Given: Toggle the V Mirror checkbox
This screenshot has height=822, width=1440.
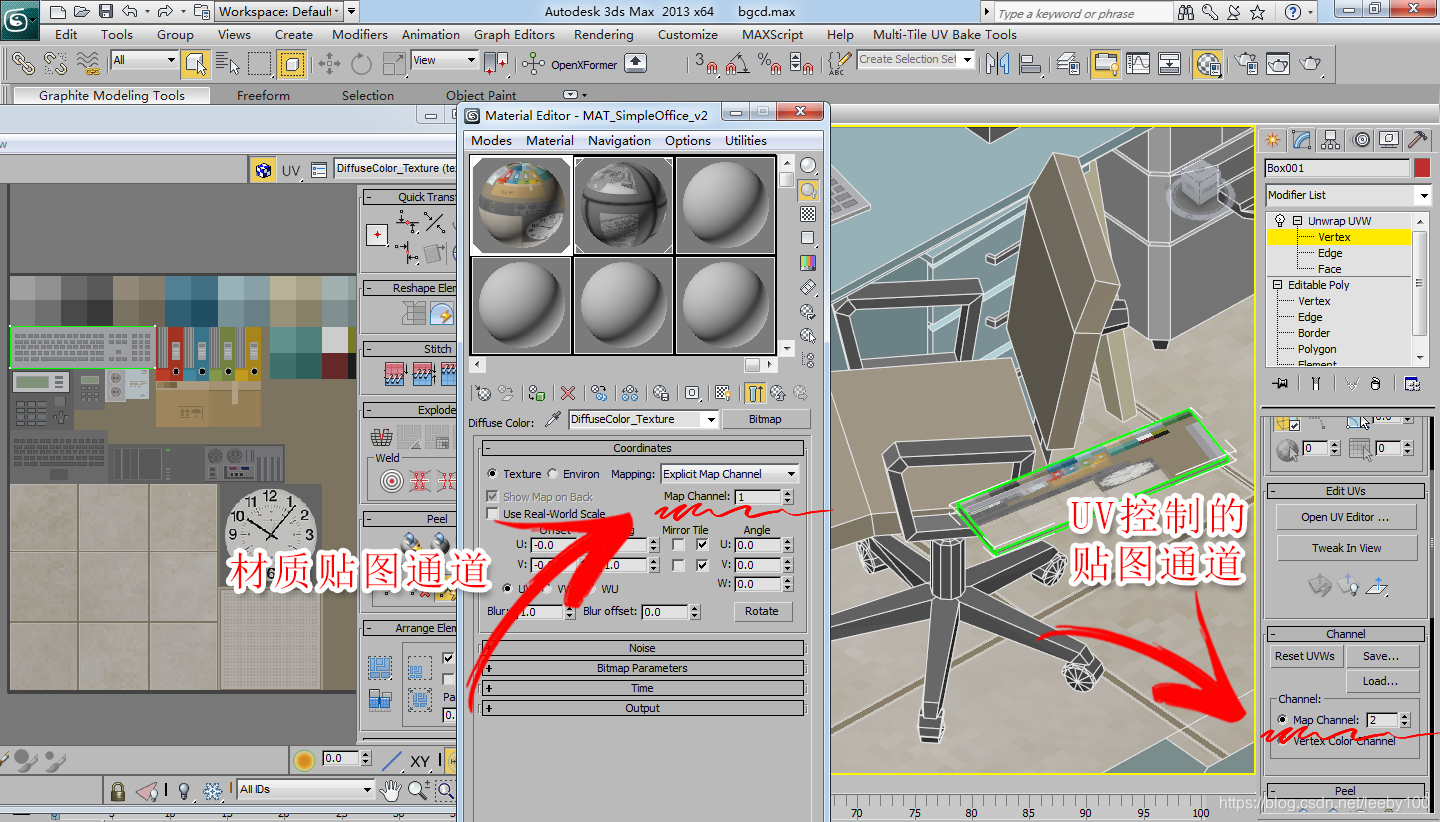Looking at the screenshot, I should click(678, 565).
